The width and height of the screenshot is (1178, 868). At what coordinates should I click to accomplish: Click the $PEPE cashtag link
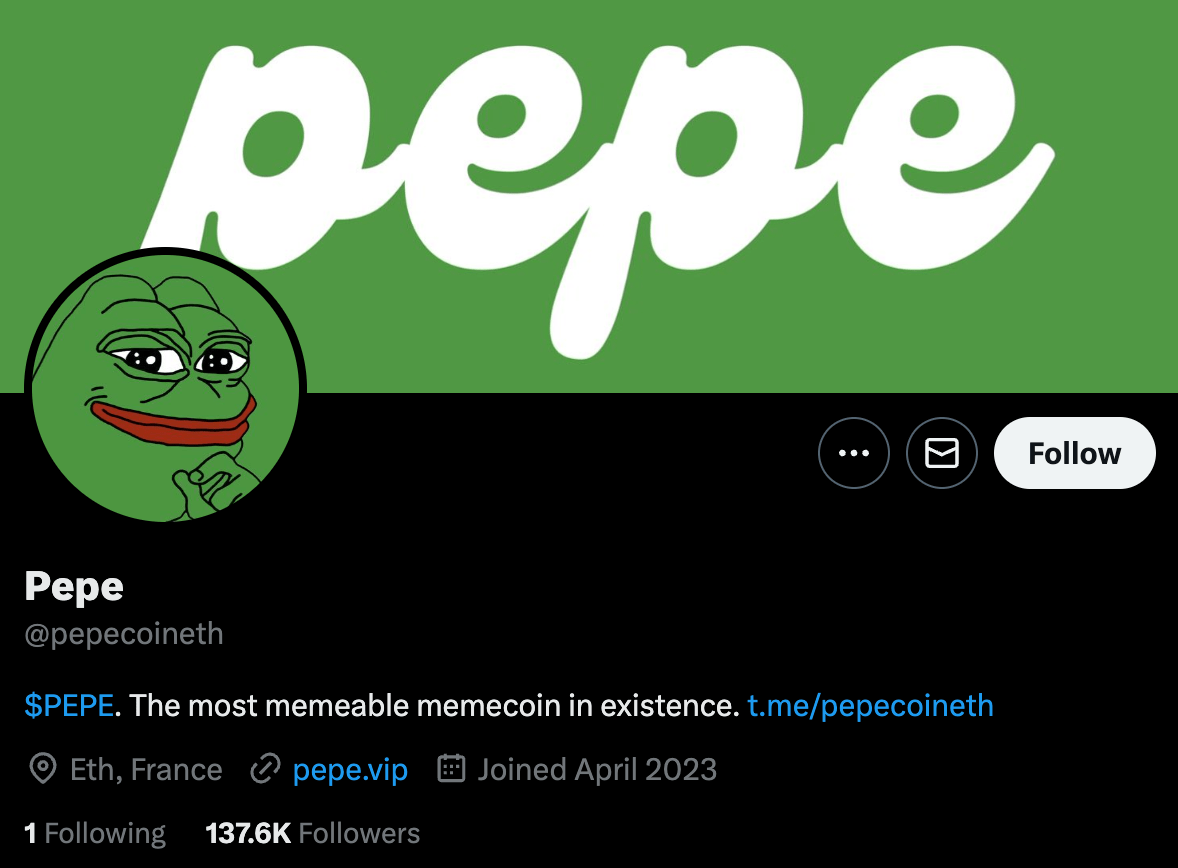[69, 706]
